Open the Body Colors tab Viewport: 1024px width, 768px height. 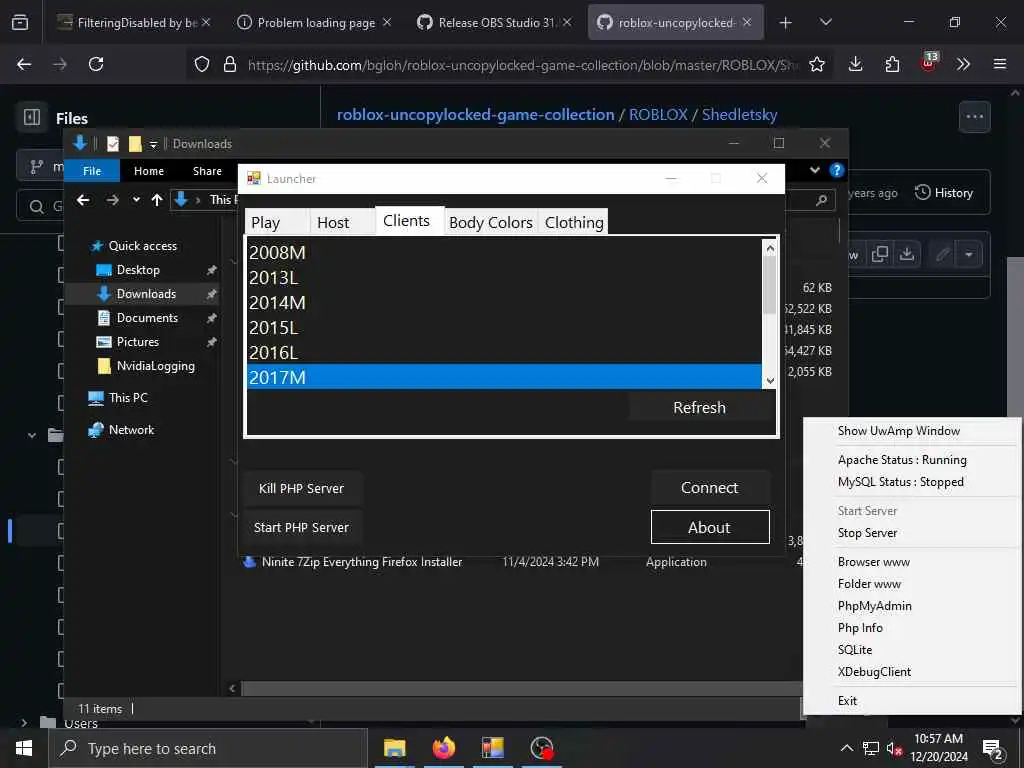(x=490, y=223)
